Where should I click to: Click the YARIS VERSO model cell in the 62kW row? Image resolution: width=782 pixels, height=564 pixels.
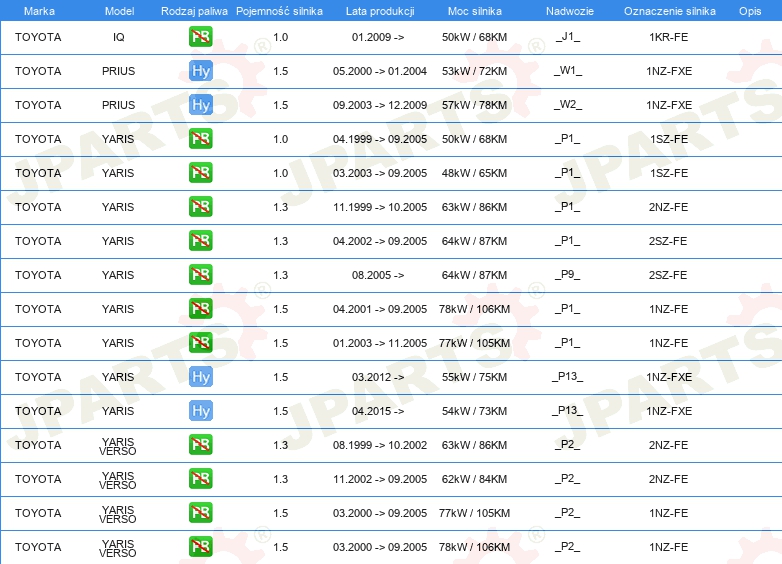click(x=118, y=480)
